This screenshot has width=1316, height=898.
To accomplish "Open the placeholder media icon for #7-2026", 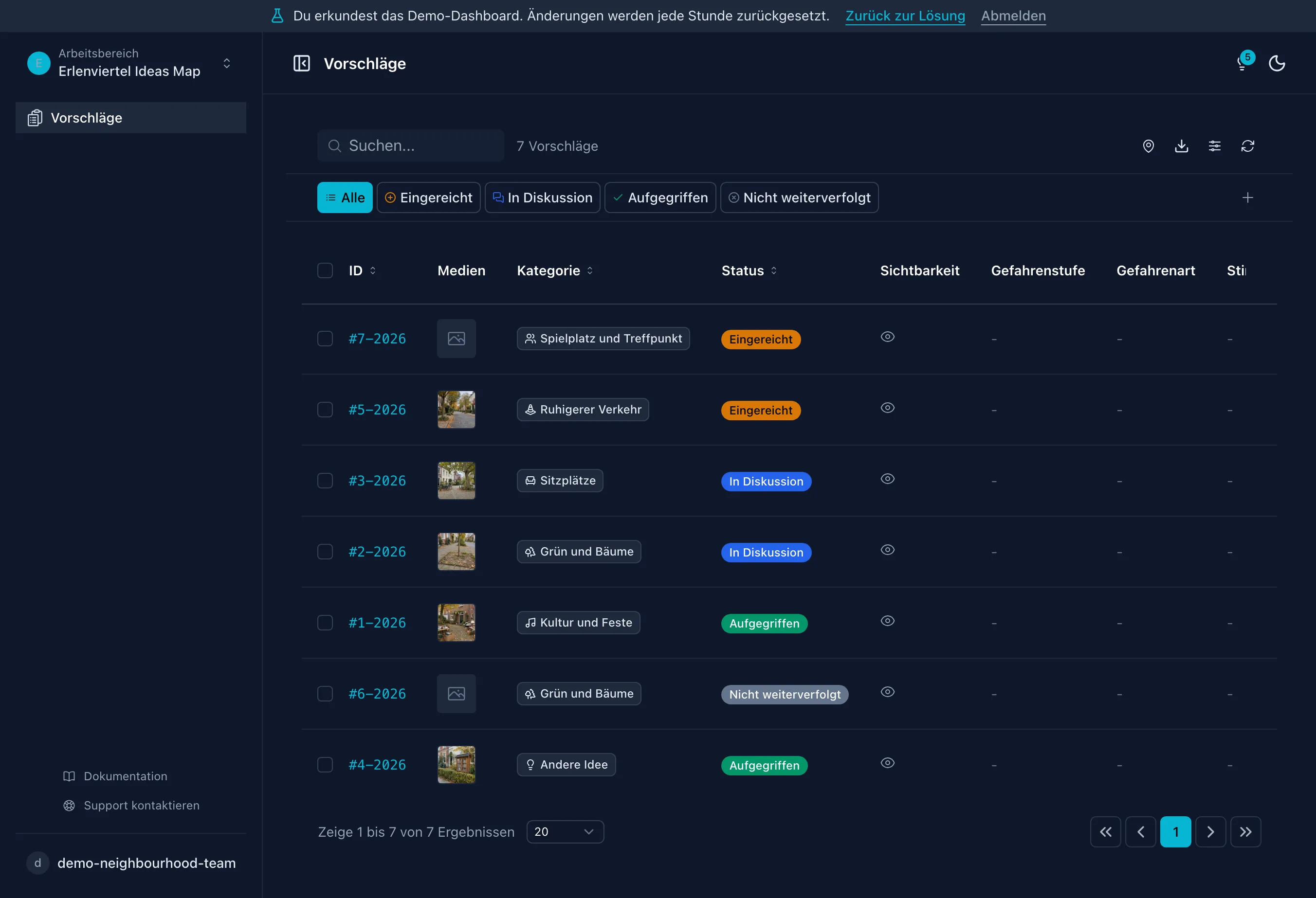I will click(457, 339).
